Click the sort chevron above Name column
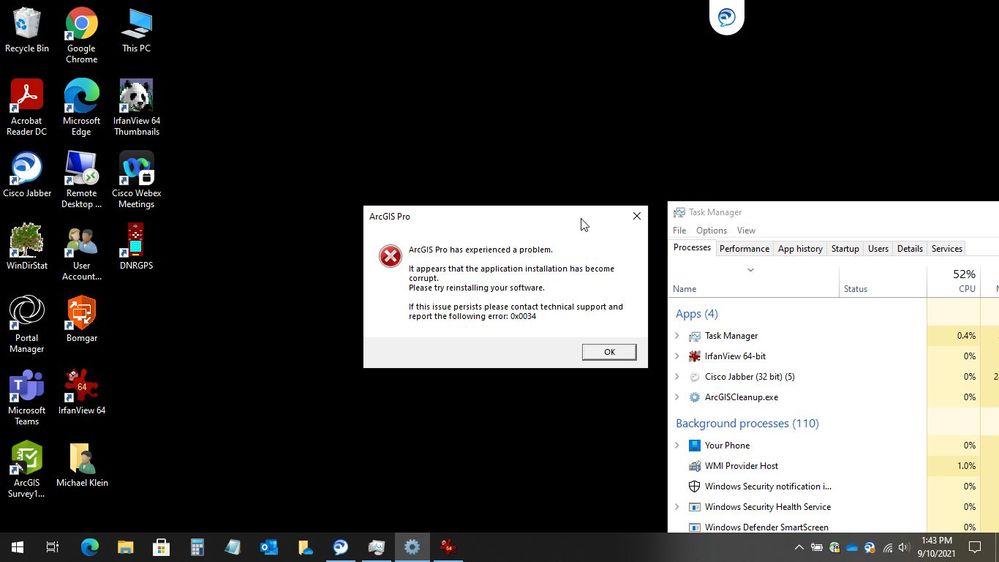 [x=751, y=270]
